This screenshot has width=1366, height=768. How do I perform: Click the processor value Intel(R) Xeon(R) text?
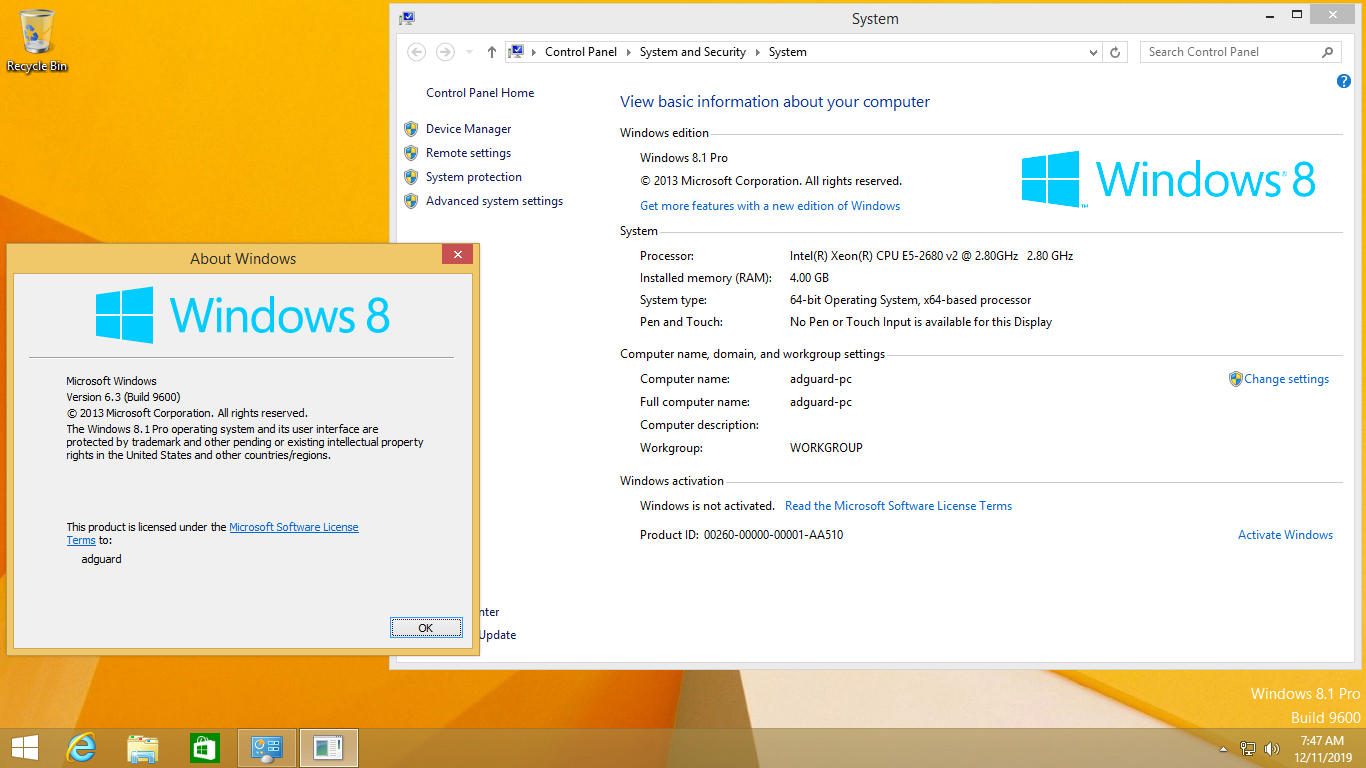931,256
